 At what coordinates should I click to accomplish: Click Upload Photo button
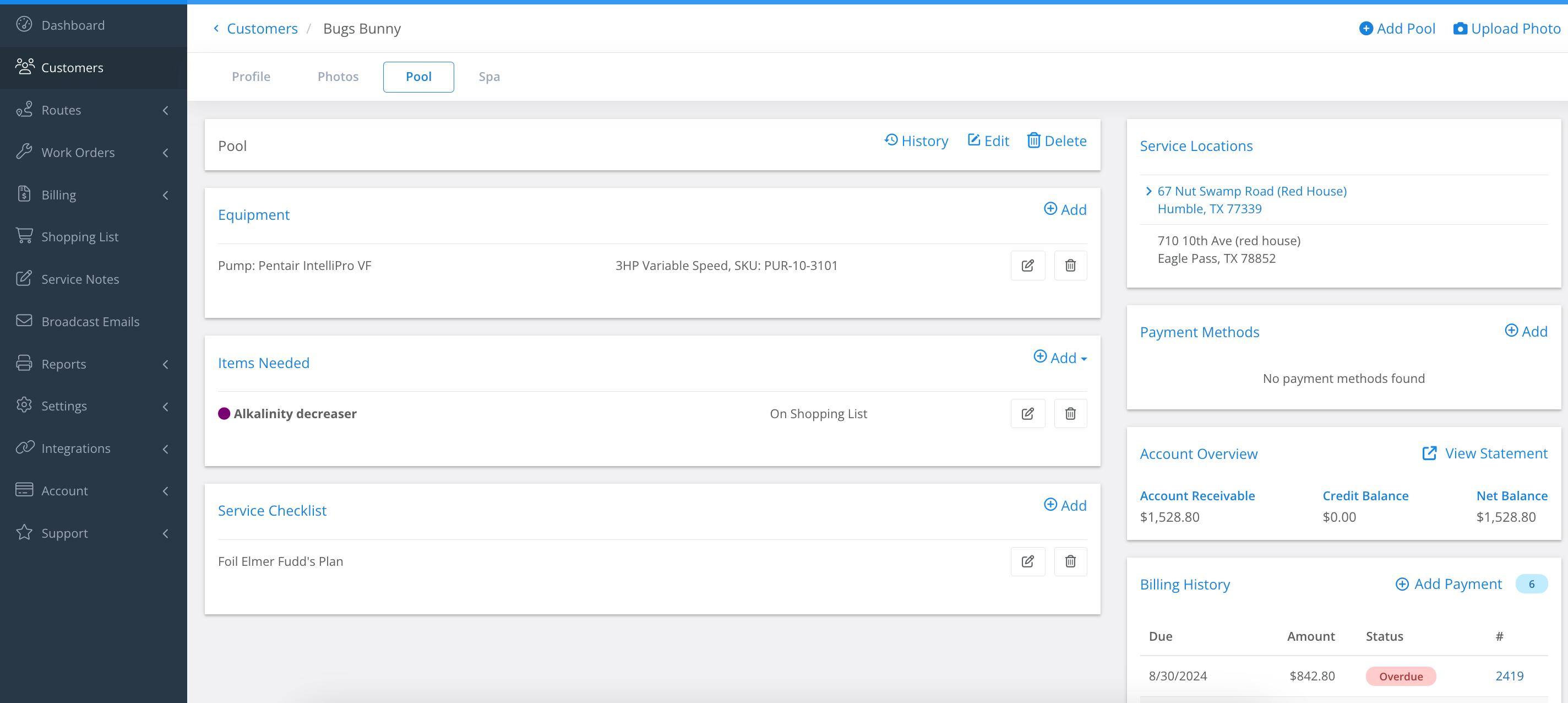pos(1507,29)
